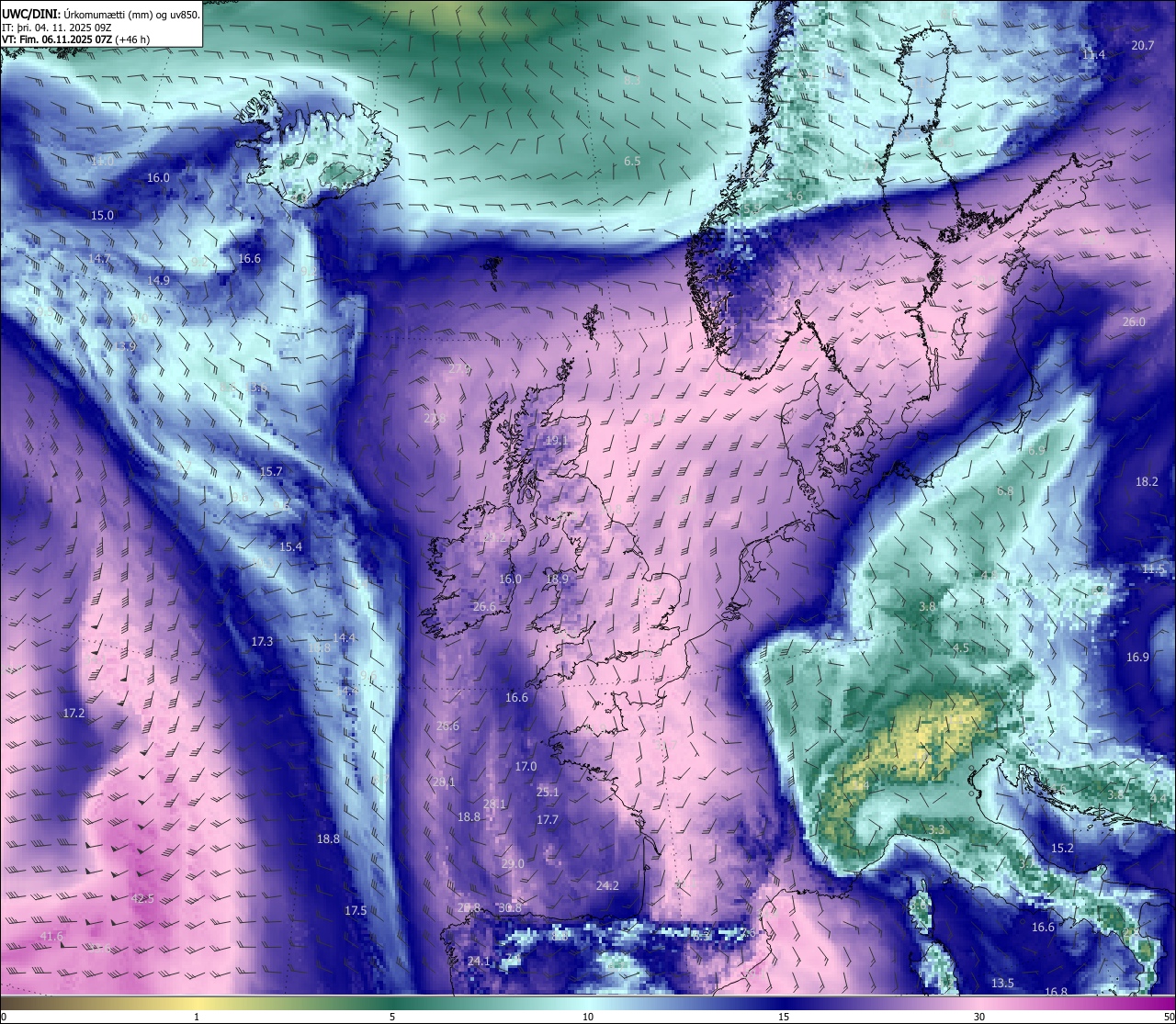The height and width of the screenshot is (1024, 1176).
Task: Click the map value 14.9
Action: [158, 281]
